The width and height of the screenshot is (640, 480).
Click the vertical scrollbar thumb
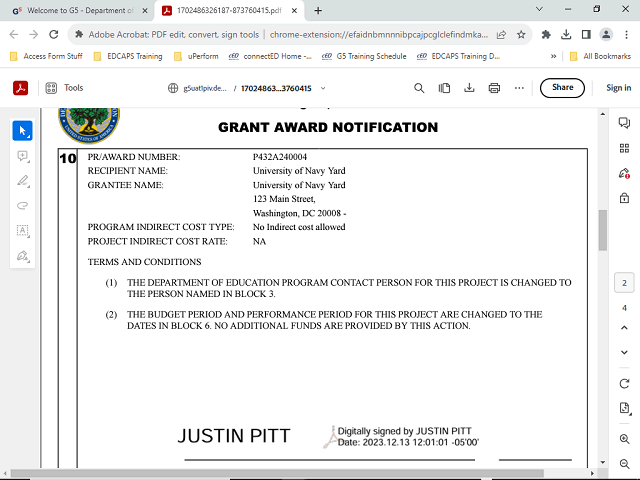(x=602, y=230)
